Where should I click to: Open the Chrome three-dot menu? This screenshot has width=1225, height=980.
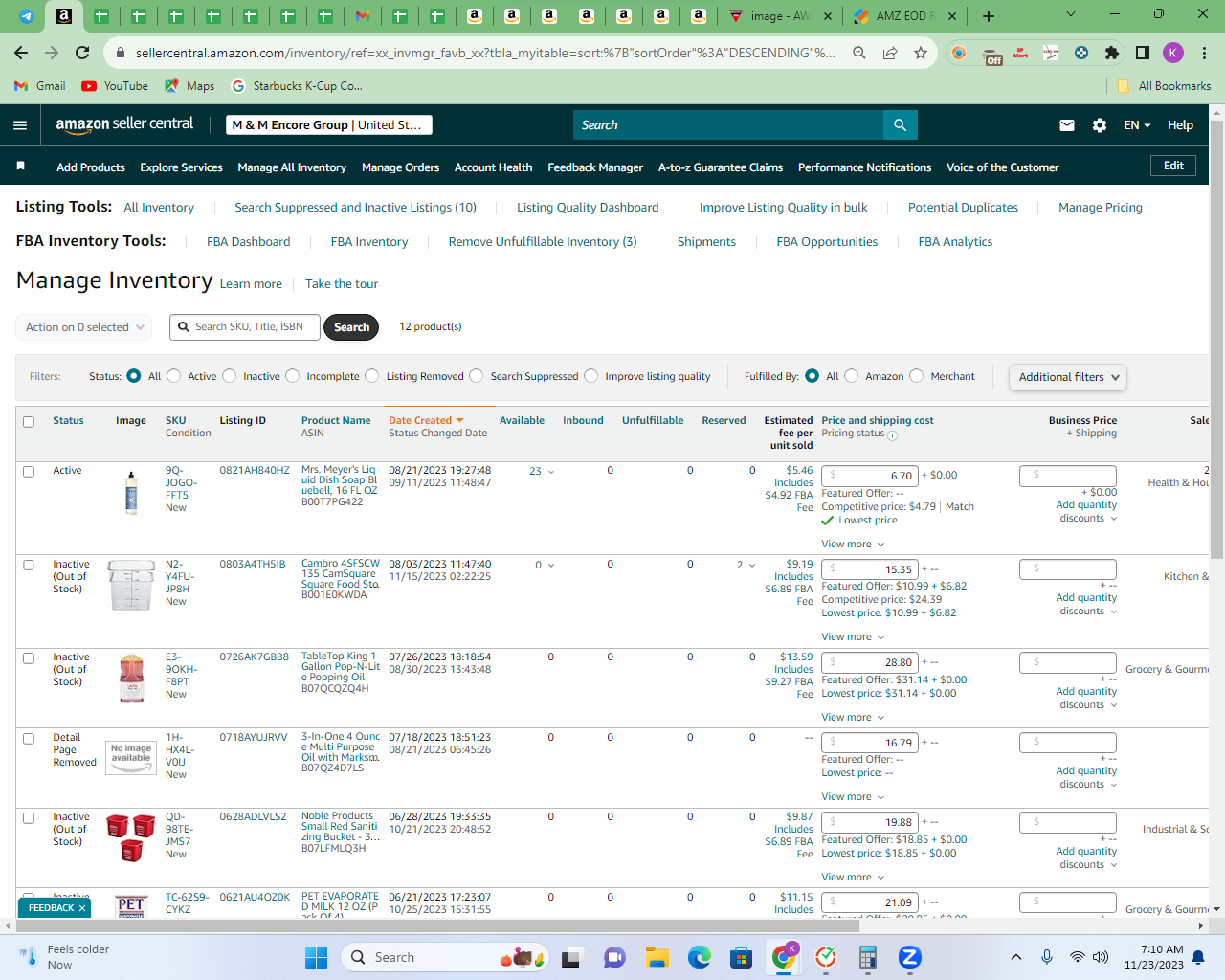point(1205,53)
